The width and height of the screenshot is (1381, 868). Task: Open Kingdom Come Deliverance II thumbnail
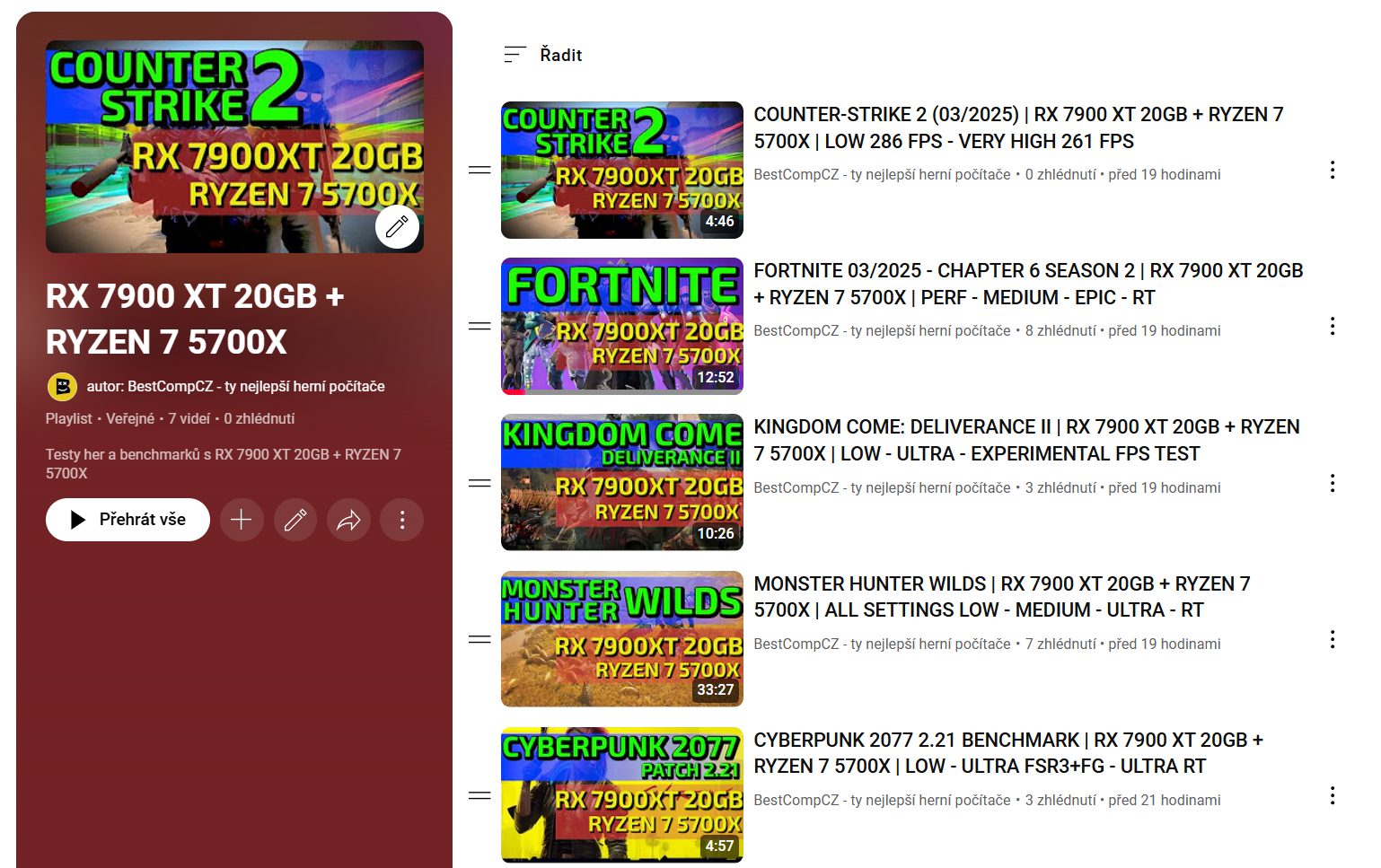click(622, 482)
